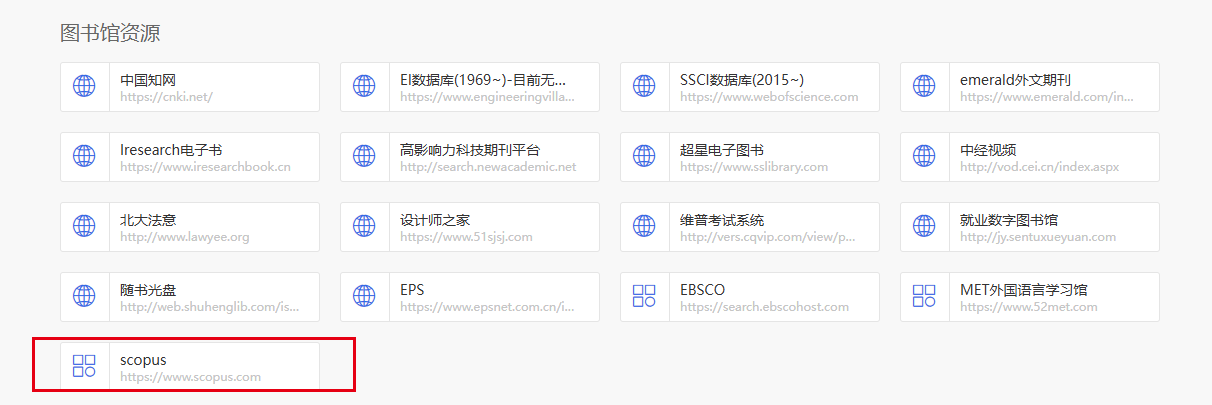1212x405 pixels.
Task: Click the URL https://cnki.net/
Action: (166, 97)
